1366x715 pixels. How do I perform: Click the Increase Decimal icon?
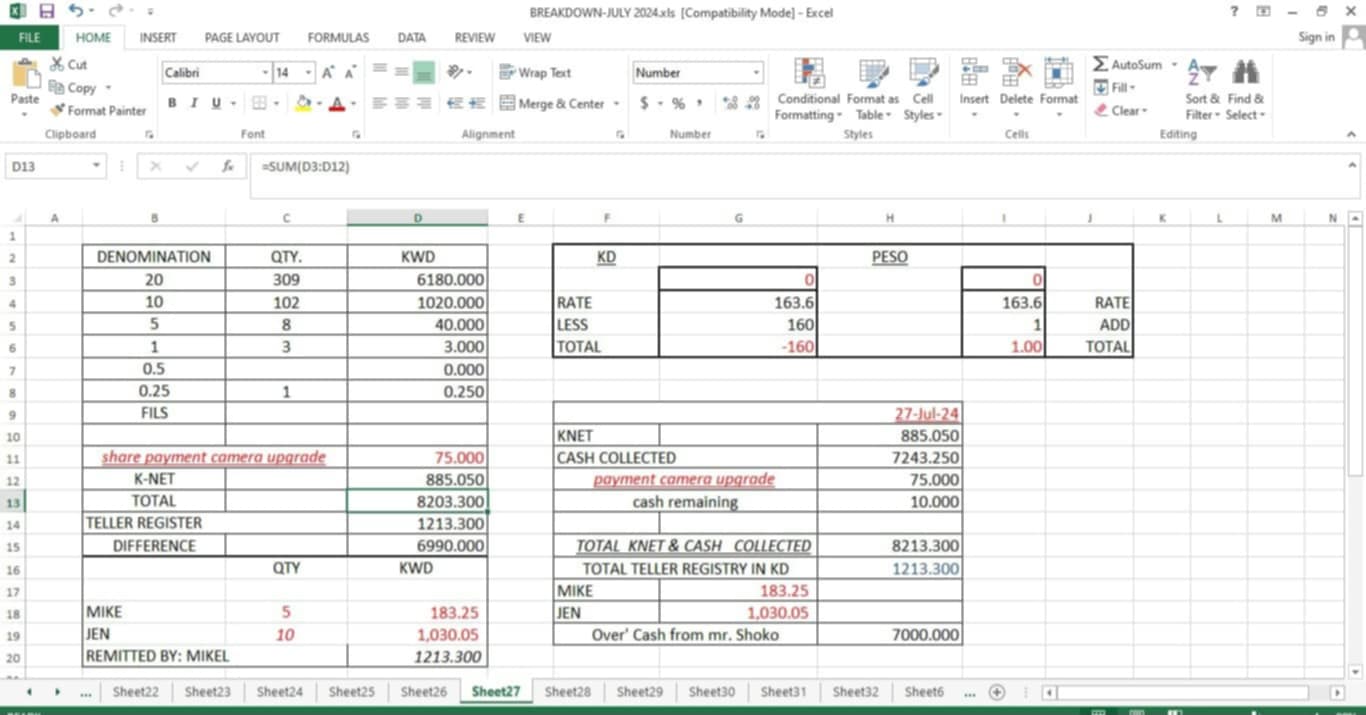pos(730,103)
